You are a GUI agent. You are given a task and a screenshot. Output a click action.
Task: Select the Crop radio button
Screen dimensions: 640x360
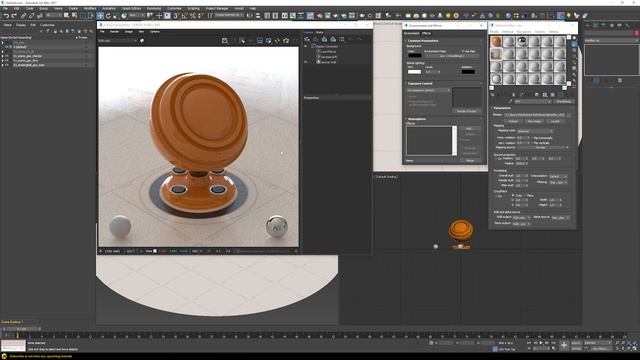(x=513, y=196)
